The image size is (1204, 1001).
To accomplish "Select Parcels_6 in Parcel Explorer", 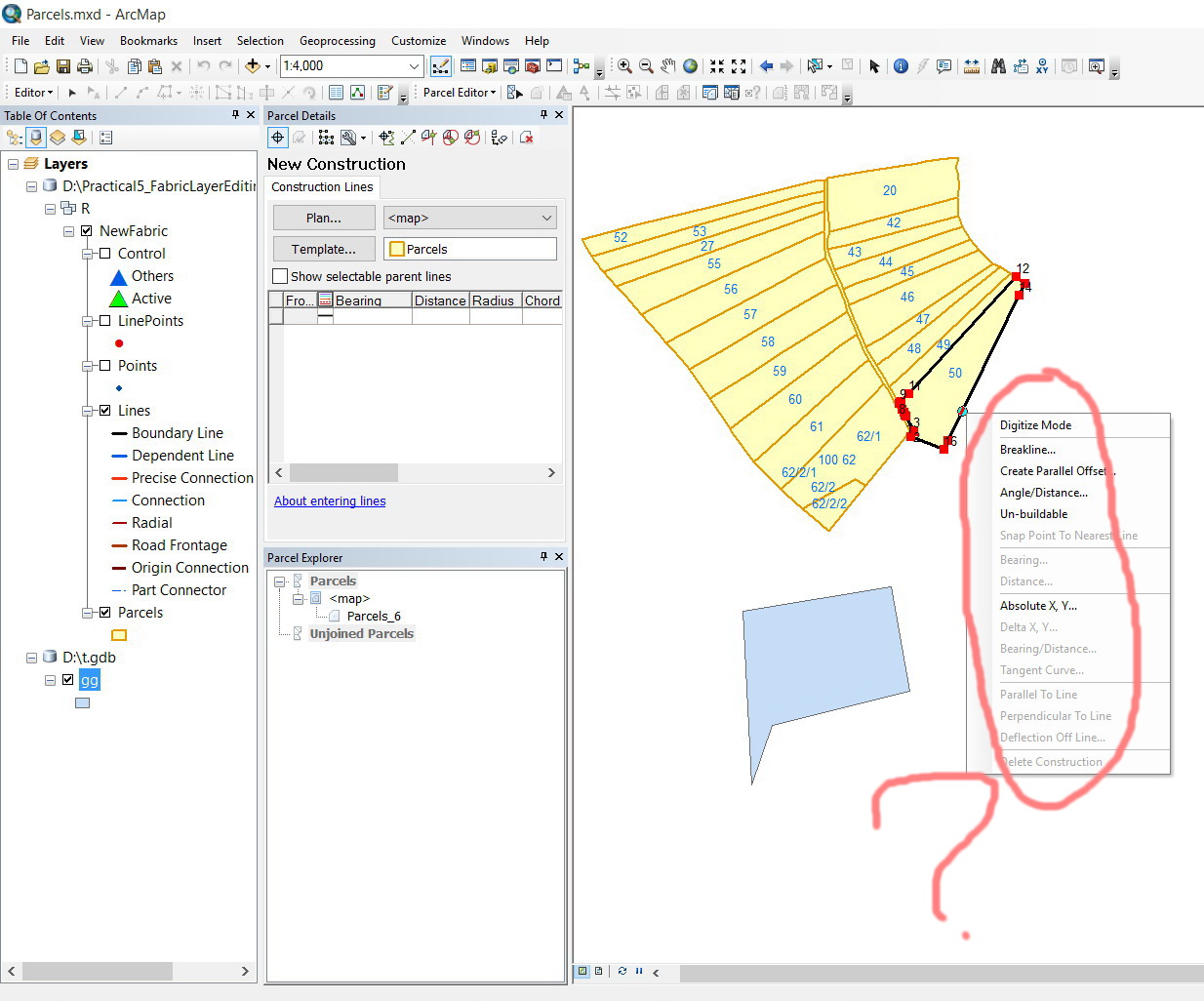I will pos(373,617).
